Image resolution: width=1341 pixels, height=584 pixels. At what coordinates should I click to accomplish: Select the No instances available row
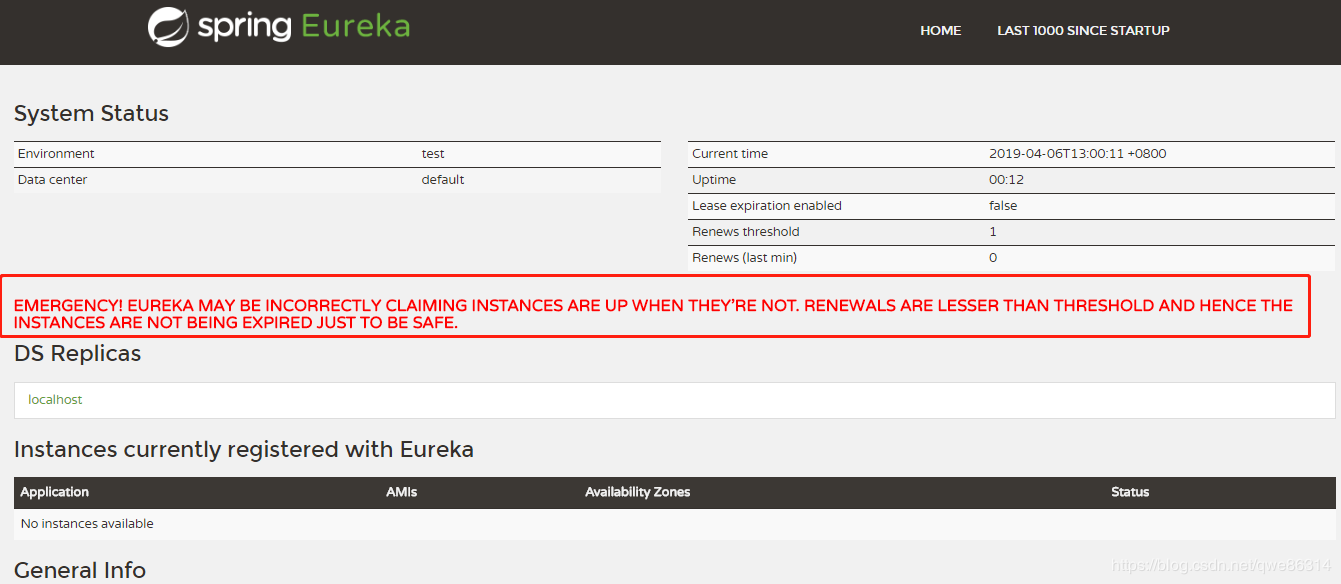86,523
